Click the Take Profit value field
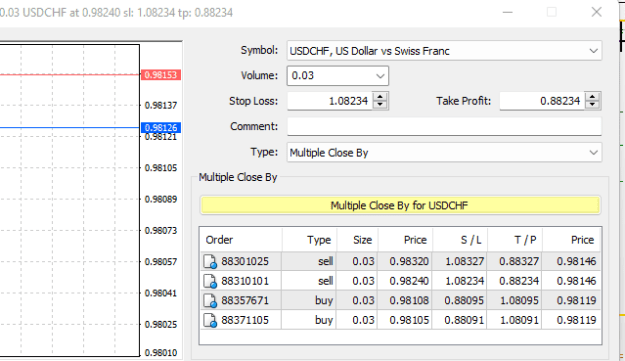625x361 pixels. 542,101
